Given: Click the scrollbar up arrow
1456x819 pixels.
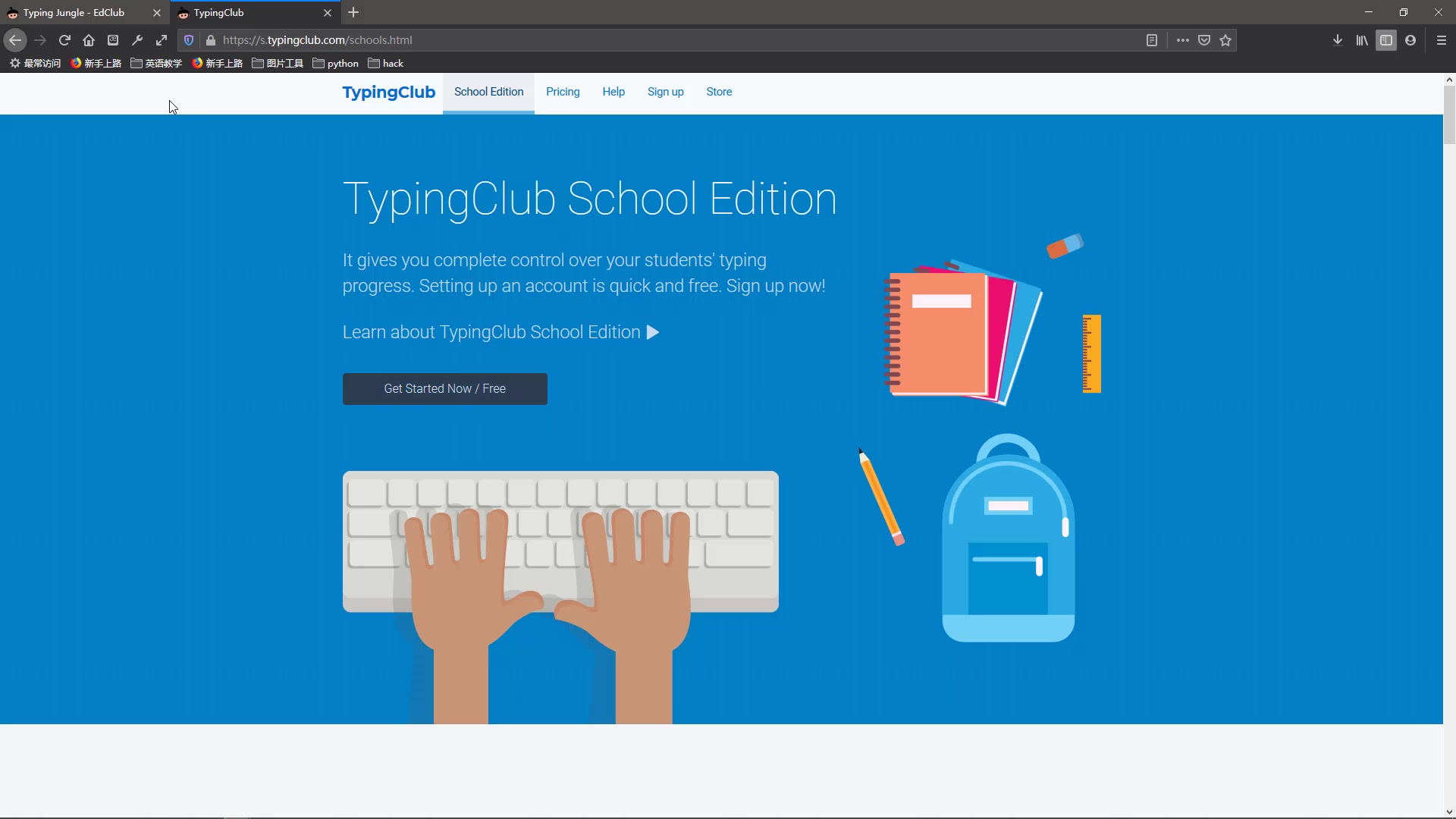Looking at the screenshot, I should click(1449, 80).
